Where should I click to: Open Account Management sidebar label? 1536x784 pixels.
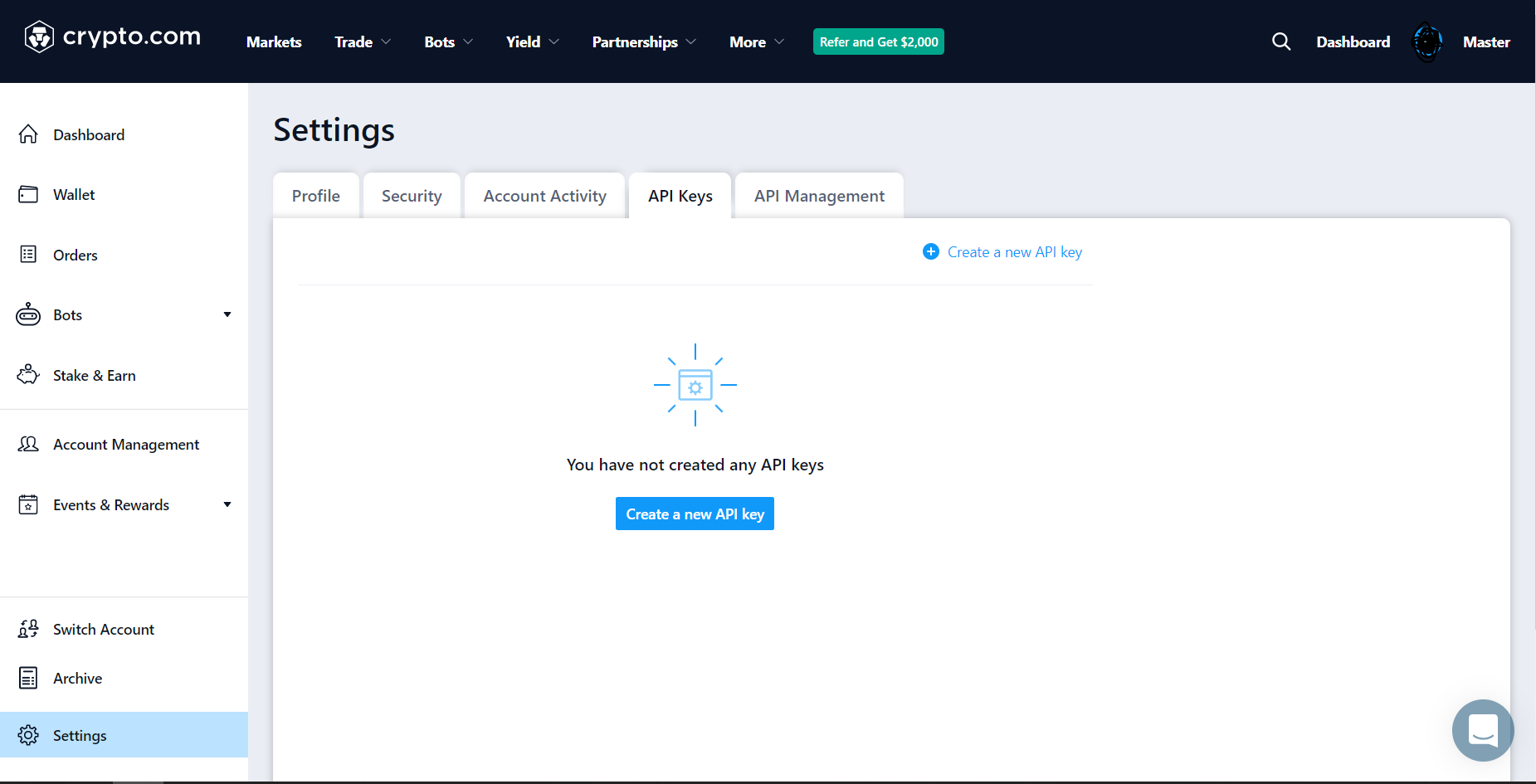[126, 444]
